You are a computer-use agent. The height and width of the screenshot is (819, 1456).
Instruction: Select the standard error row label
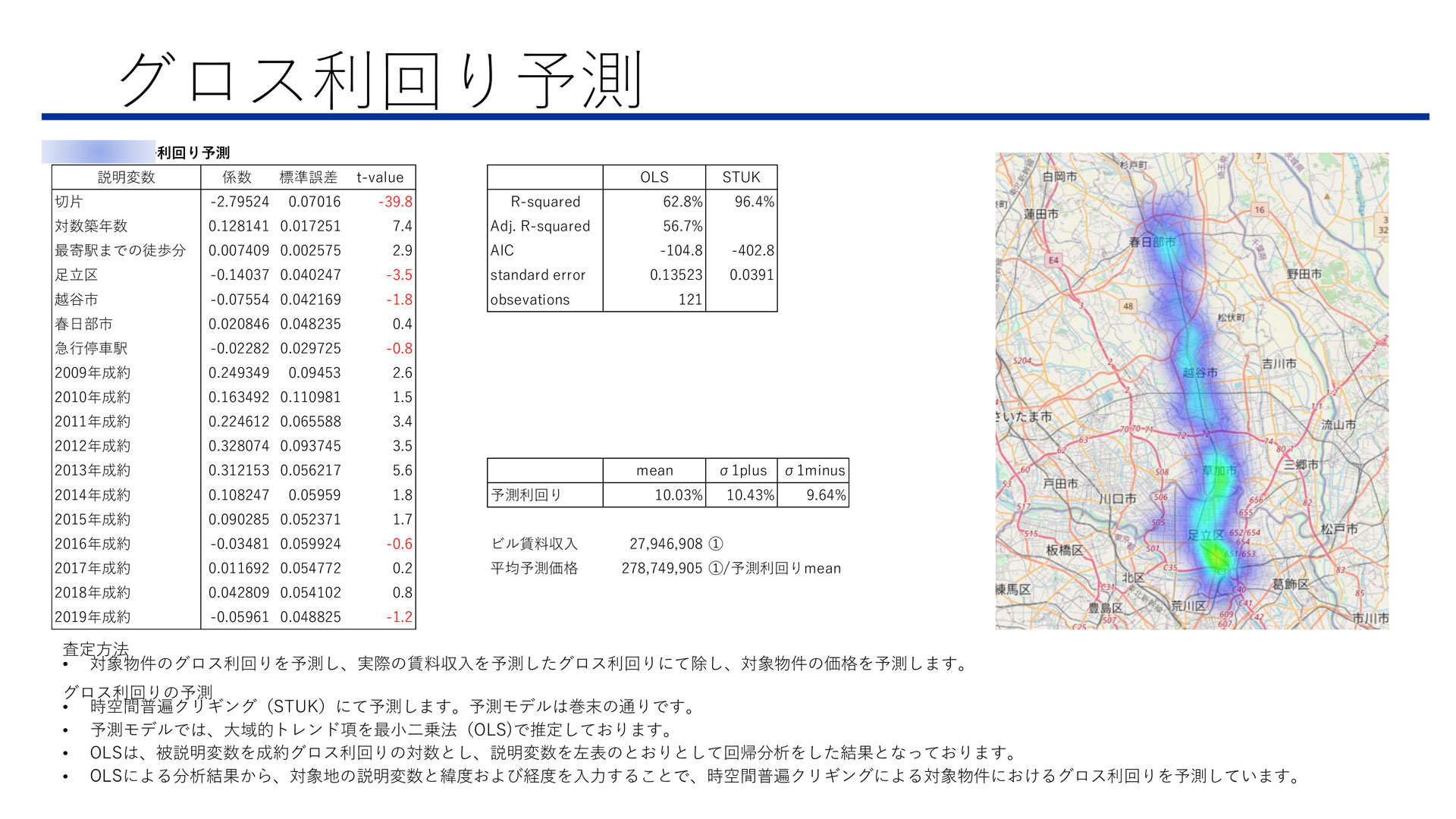tap(538, 275)
